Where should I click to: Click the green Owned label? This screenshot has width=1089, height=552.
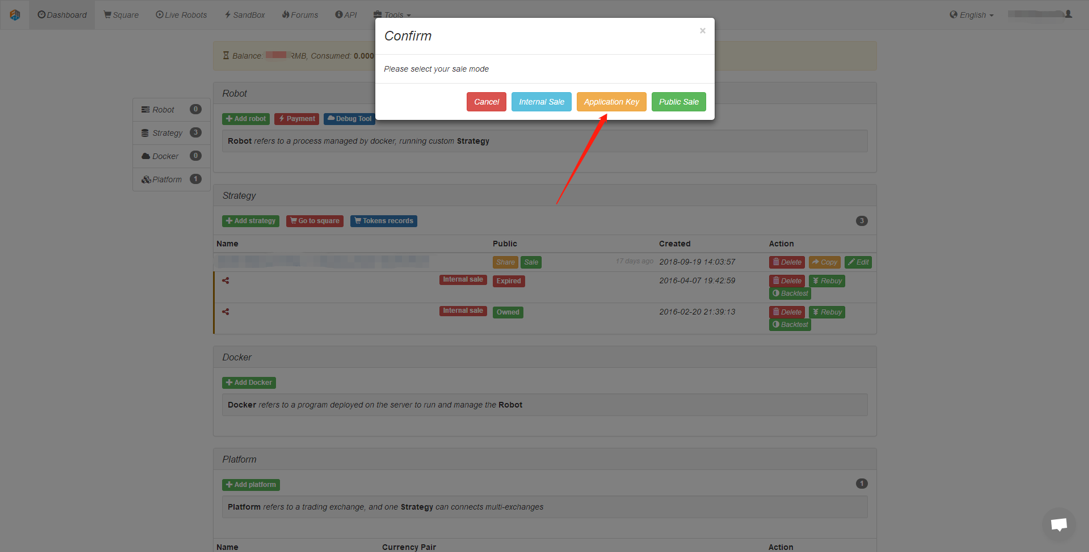[x=508, y=312]
